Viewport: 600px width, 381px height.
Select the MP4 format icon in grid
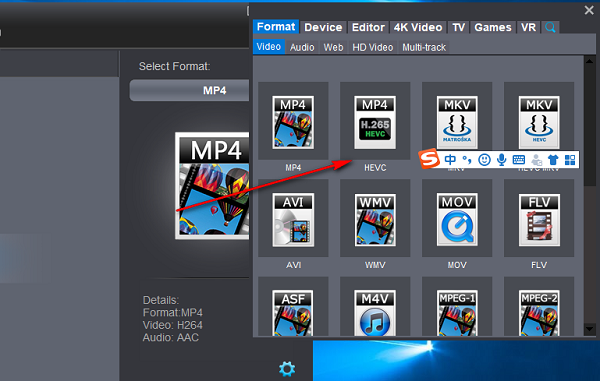click(293, 122)
